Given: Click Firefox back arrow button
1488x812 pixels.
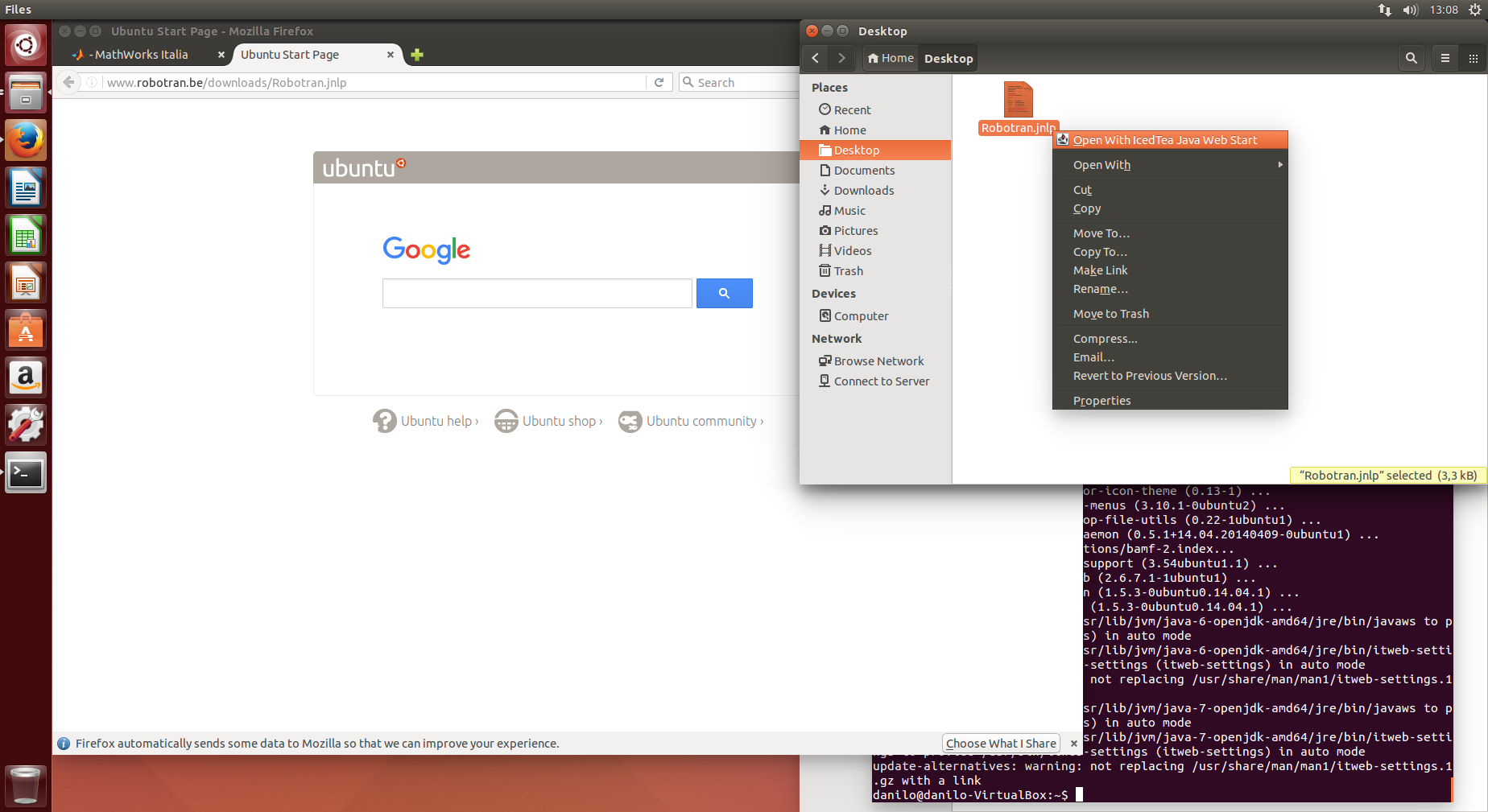Looking at the screenshot, I should [69, 82].
